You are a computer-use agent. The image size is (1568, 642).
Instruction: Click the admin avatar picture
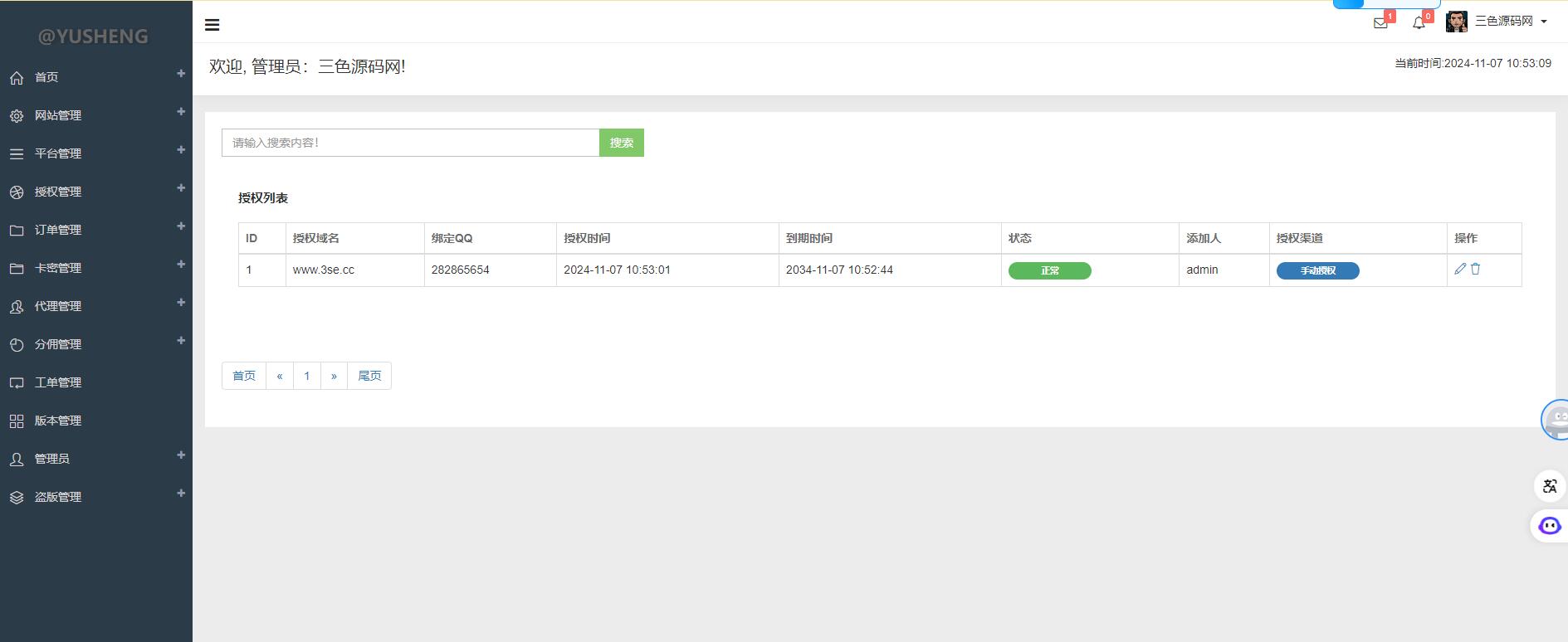pyautogui.click(x=1456, y=22)
